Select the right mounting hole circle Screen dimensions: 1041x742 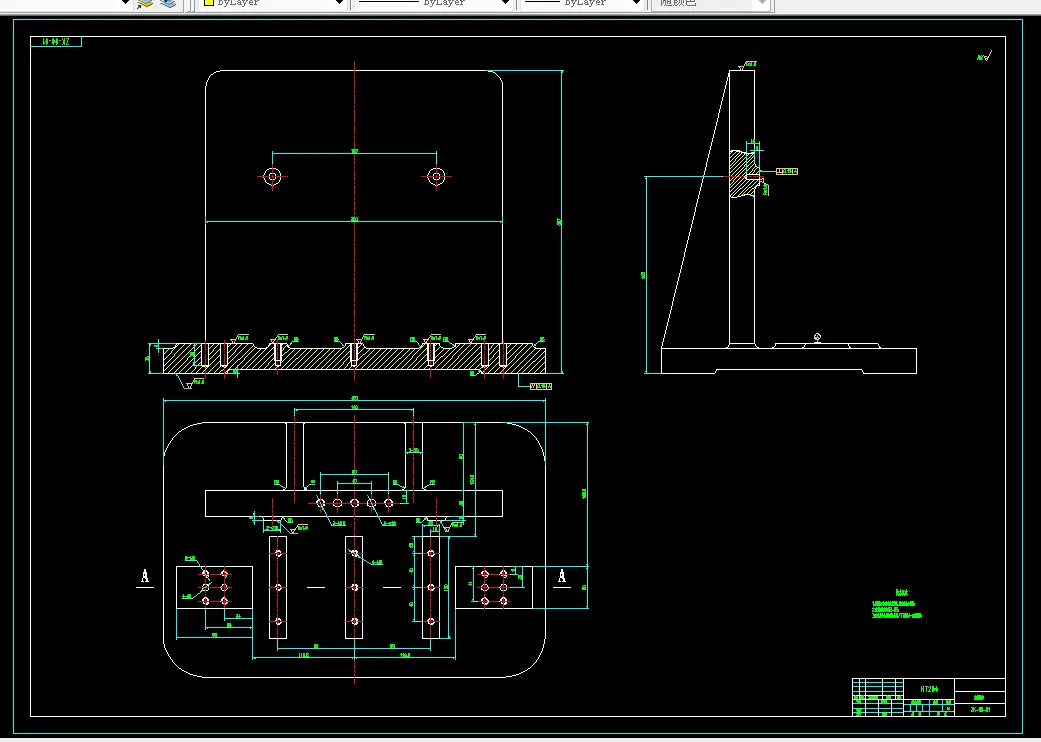coord(436,177)
